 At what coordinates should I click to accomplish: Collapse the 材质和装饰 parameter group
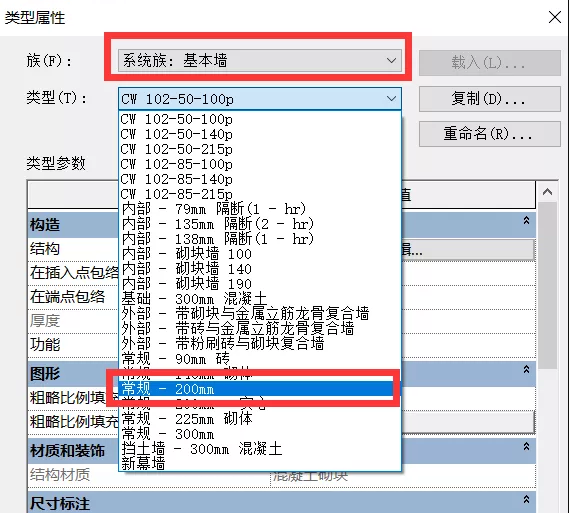526,446
